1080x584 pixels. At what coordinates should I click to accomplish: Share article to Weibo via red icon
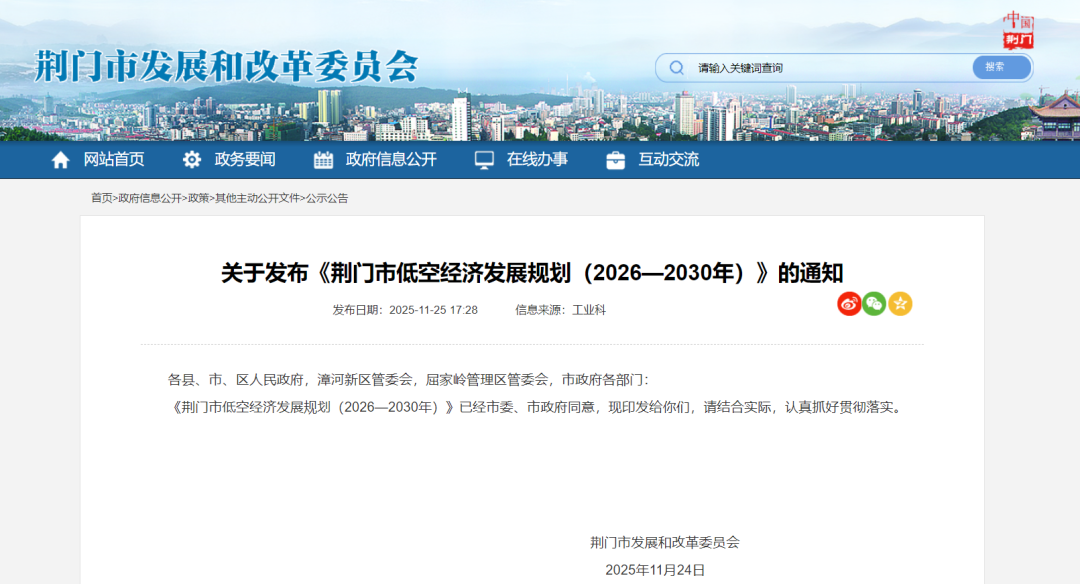click(849, 305)
